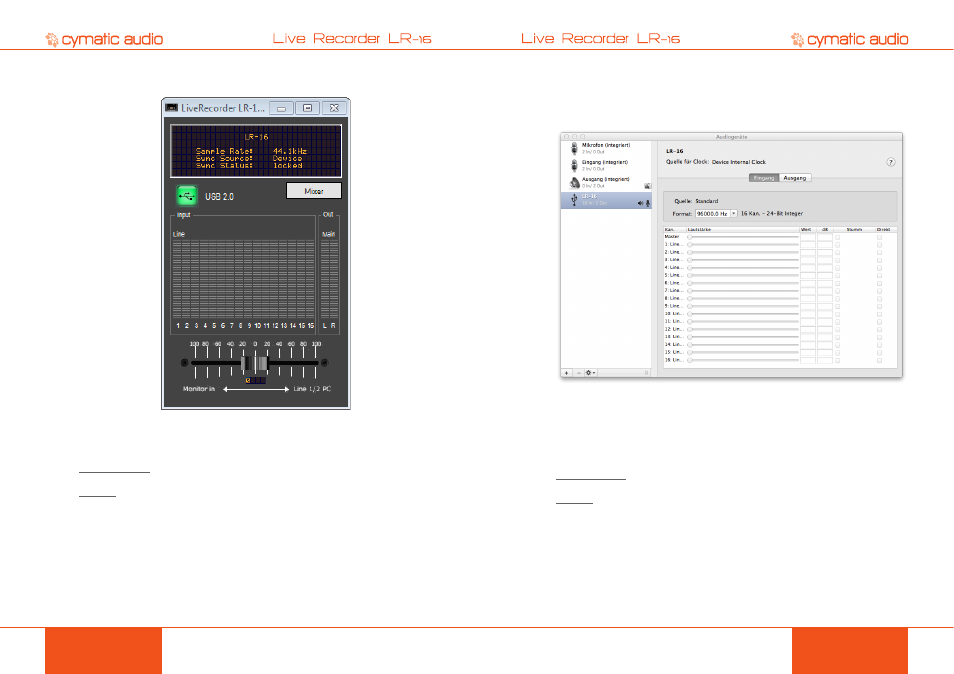
Task: Click the right cymatic audio logo
Action: [849, 39]
